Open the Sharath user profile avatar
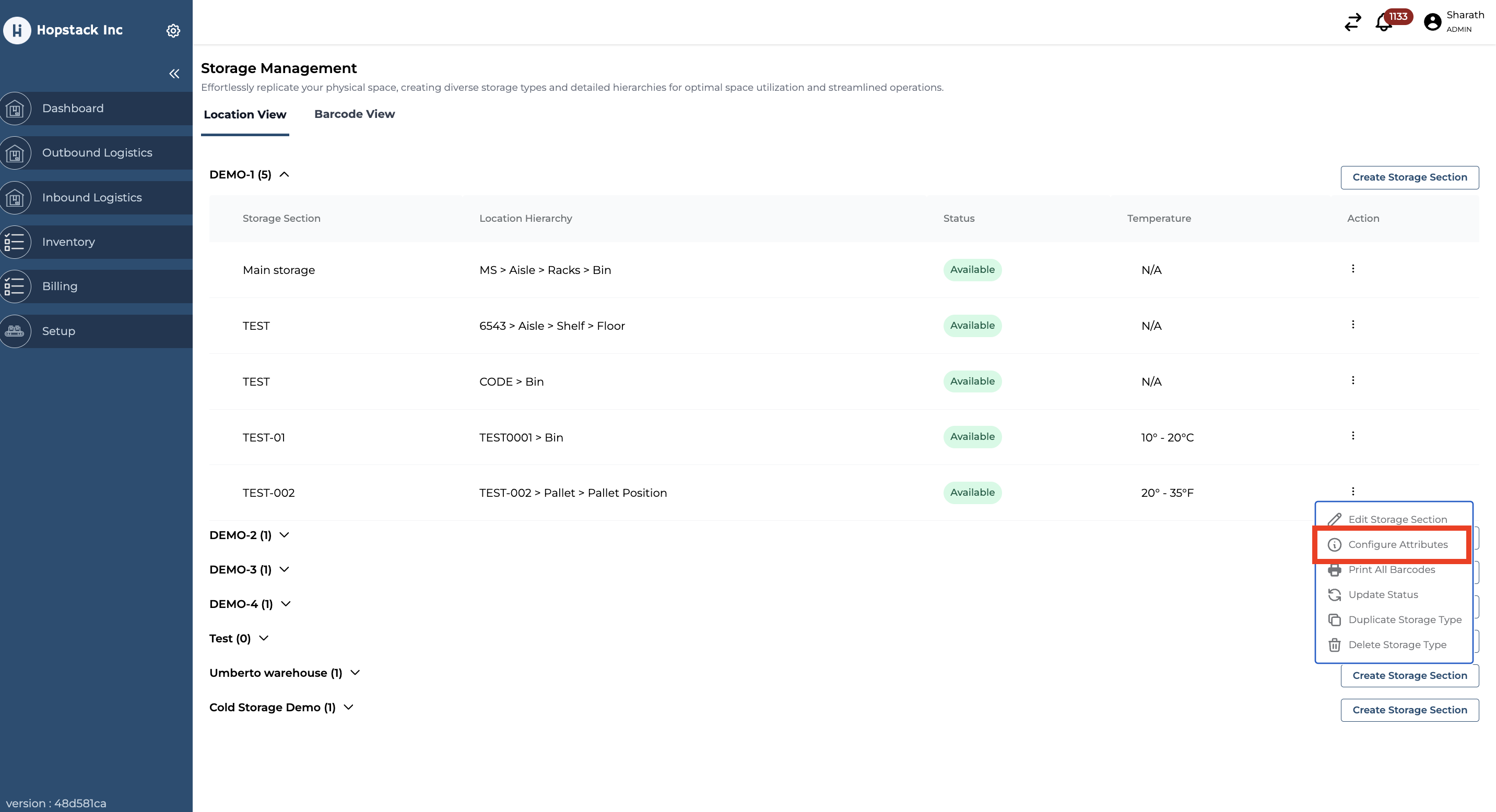 [1432, 22]
